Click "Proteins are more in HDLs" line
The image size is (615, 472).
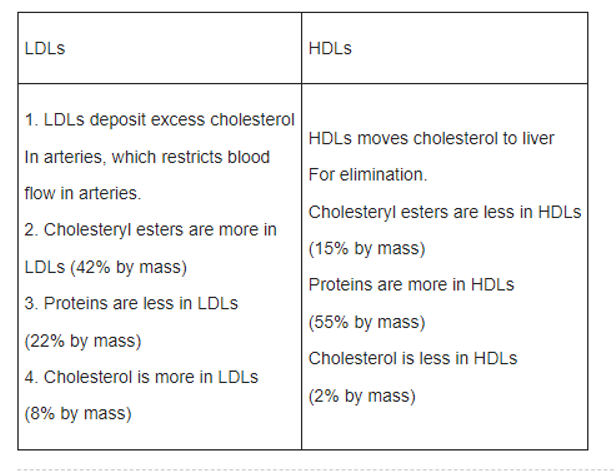(x=411, y=285)
